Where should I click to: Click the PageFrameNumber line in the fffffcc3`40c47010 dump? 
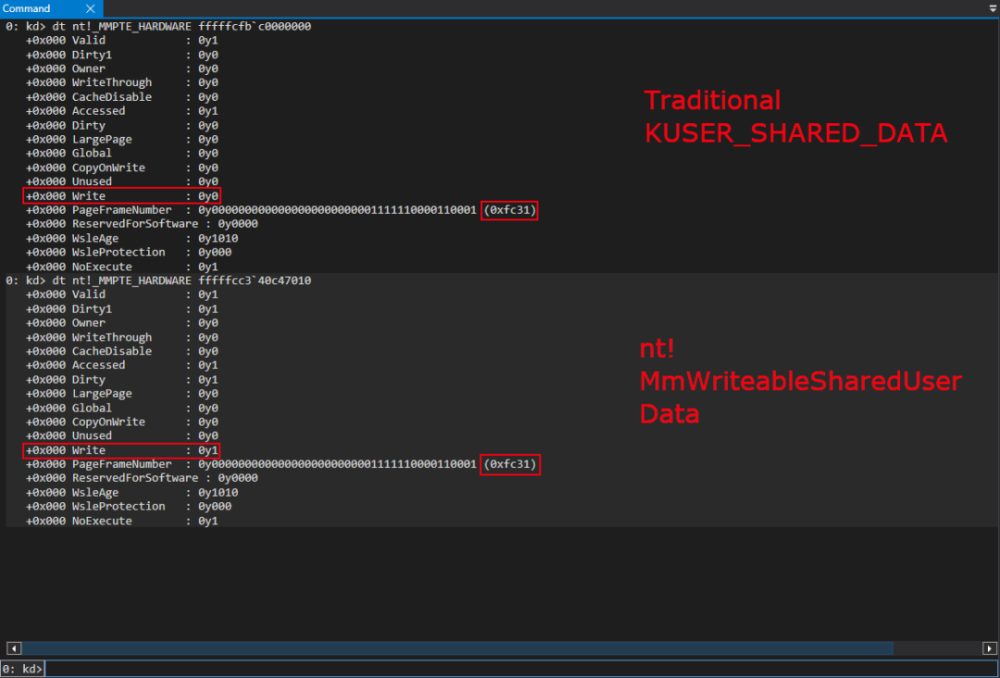[281, 464]
